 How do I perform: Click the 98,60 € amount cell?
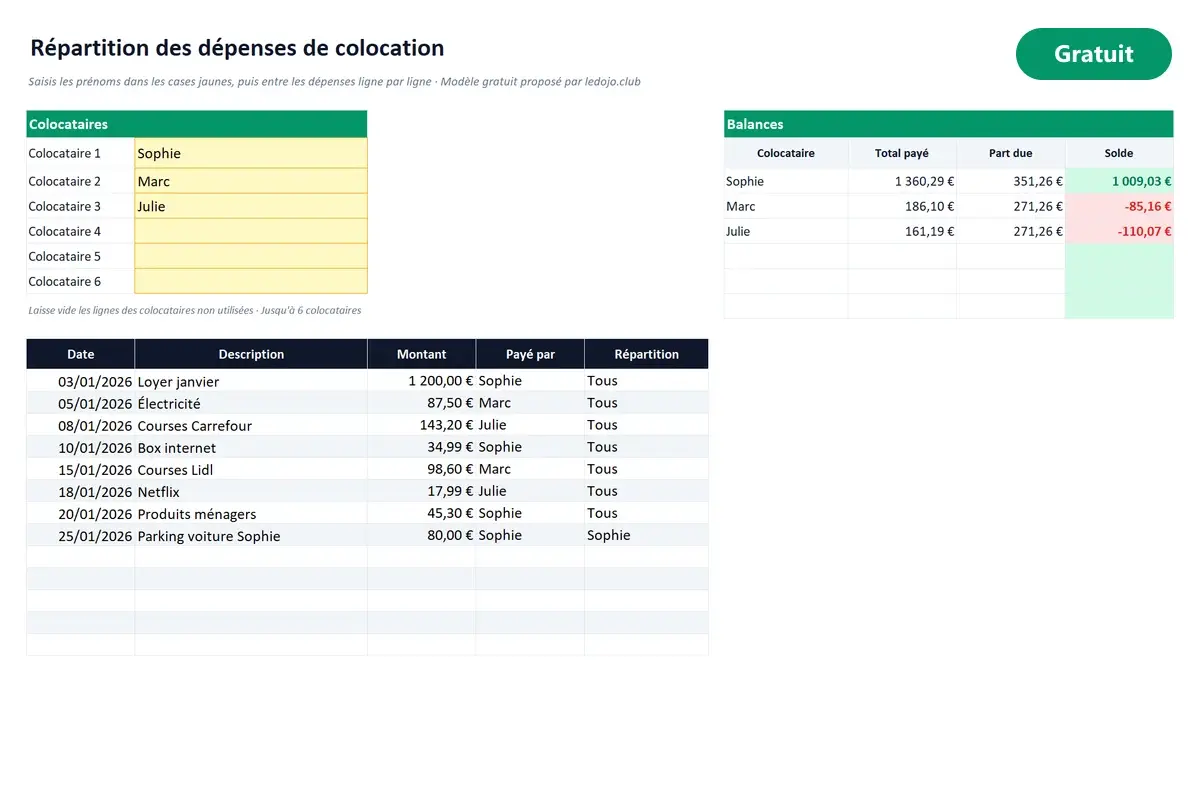(x=421, y=469)
